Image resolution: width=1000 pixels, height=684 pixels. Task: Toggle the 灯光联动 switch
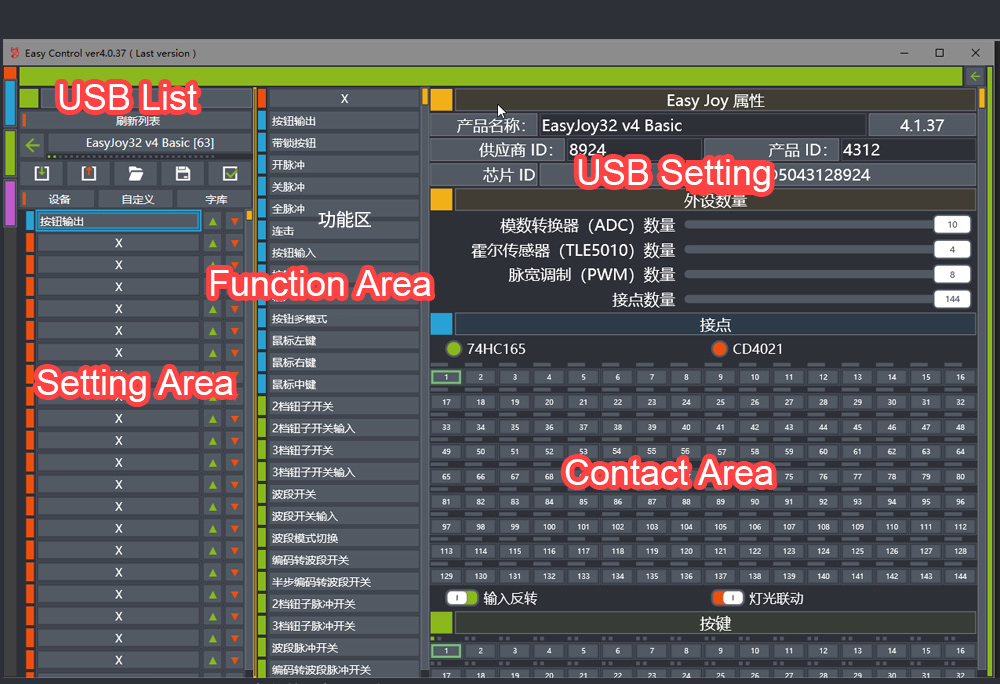(x=727, y=598)
